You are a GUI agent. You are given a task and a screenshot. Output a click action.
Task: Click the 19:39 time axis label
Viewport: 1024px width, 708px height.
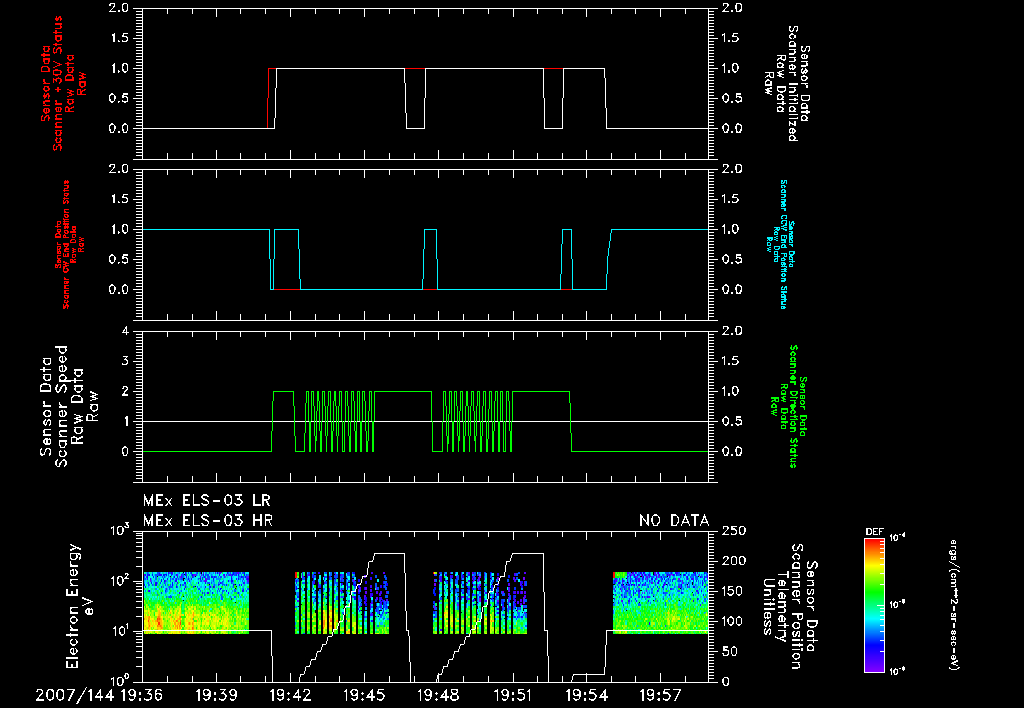pos(216,695)
